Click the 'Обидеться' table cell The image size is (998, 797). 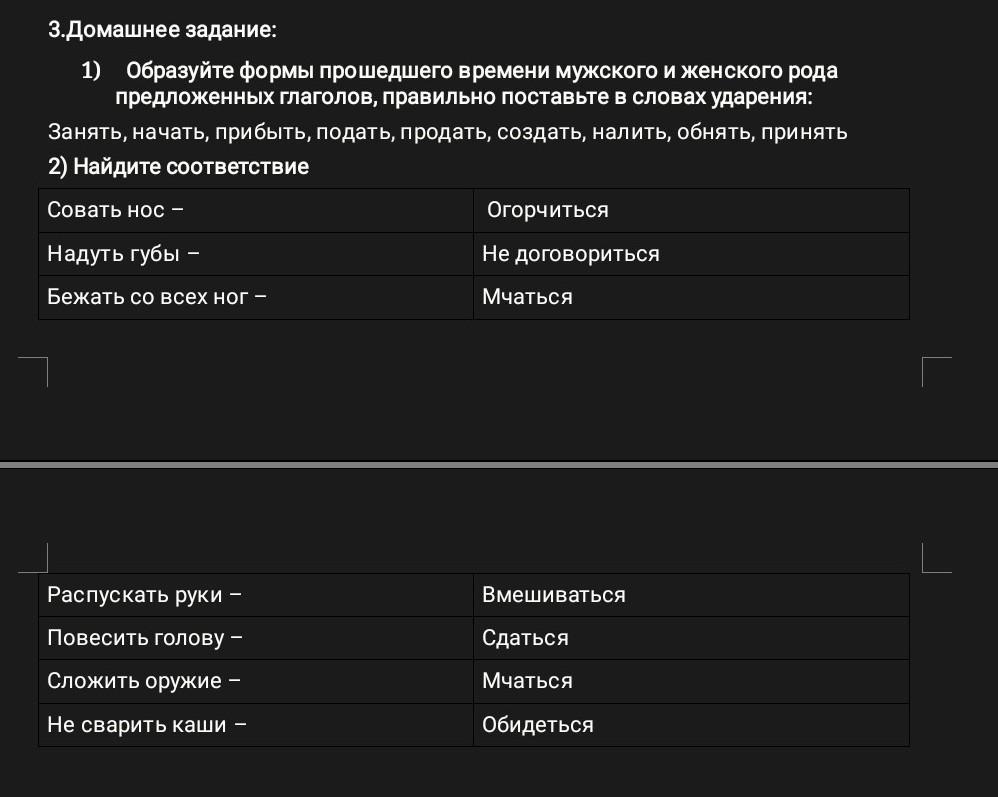click(691, 725)
